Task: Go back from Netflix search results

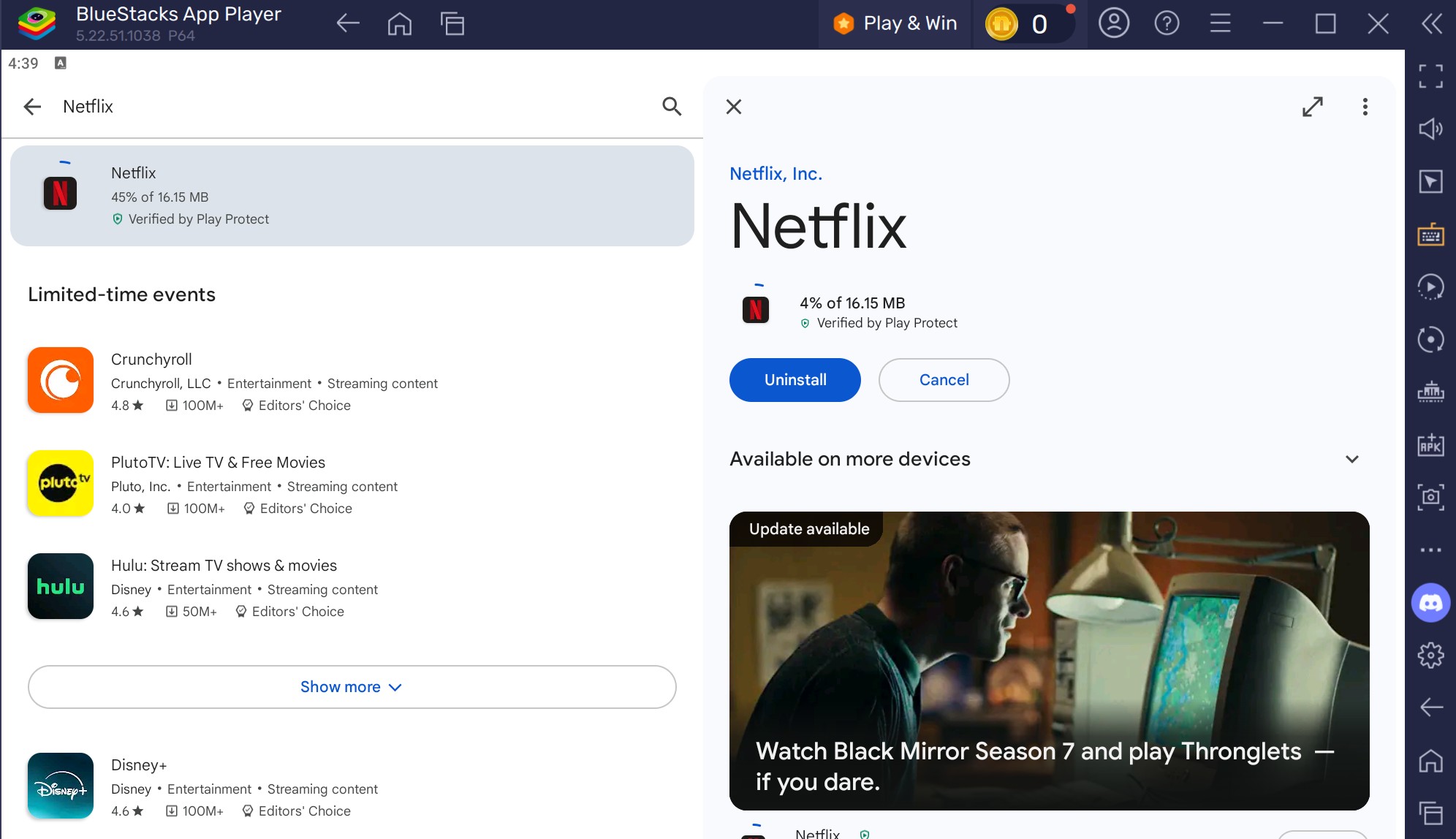Action: pyautogui.click(x=32, y=107)
